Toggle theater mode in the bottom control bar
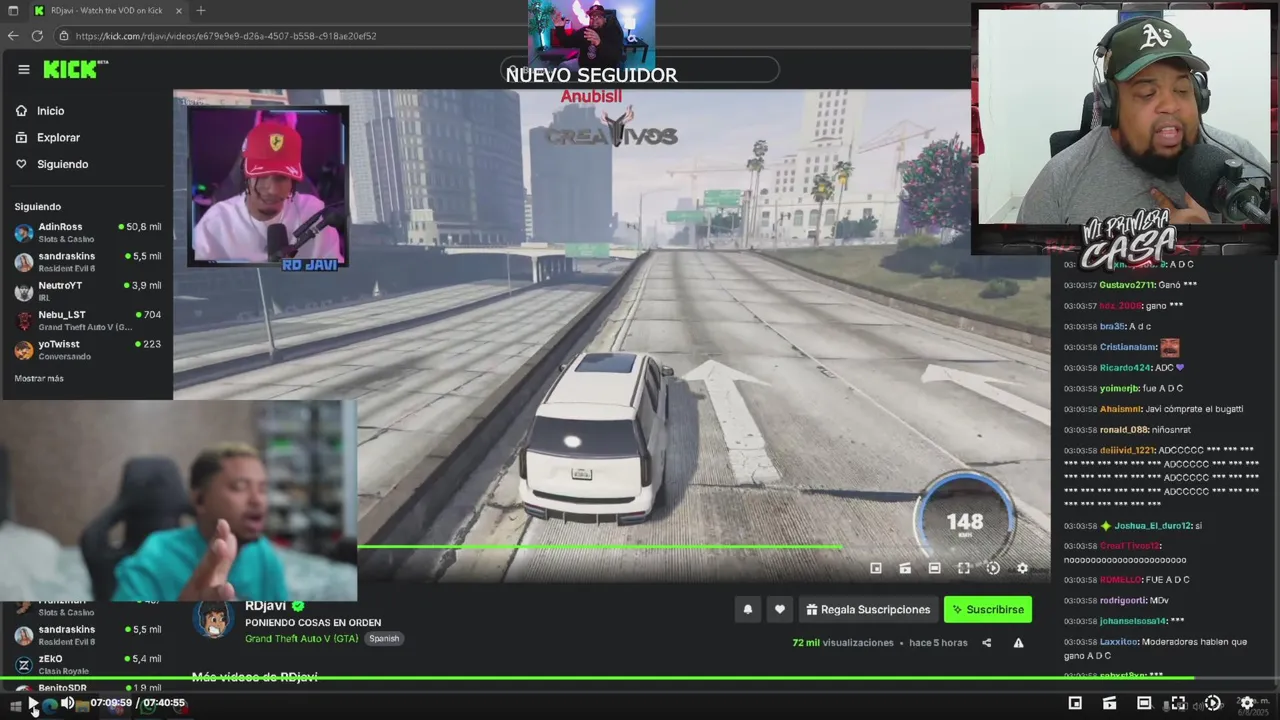 tap(1144, 703)
